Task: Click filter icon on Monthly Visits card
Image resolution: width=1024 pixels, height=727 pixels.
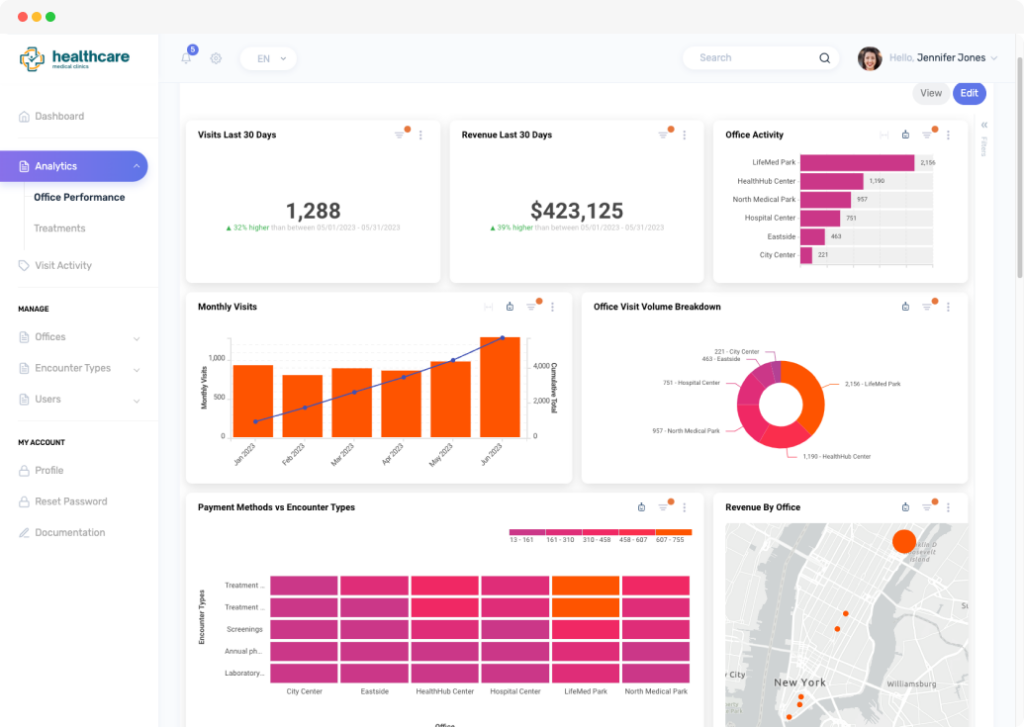Action: 531,307
